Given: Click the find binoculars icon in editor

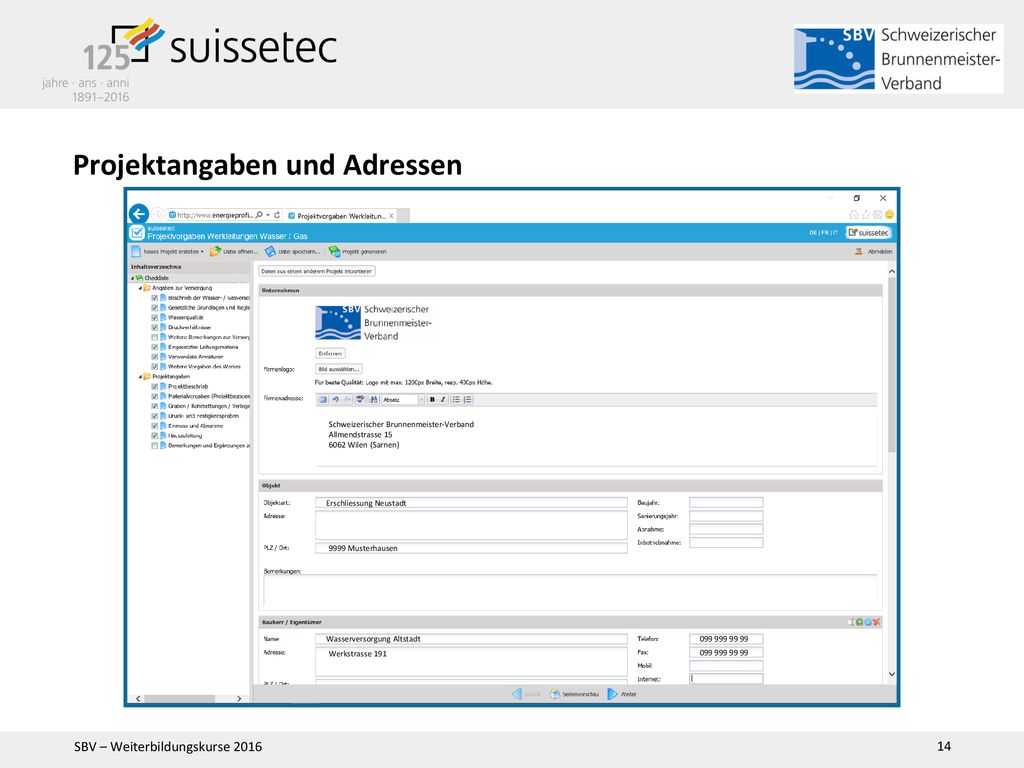Looking at the screenshot, I should coord(373,400).
